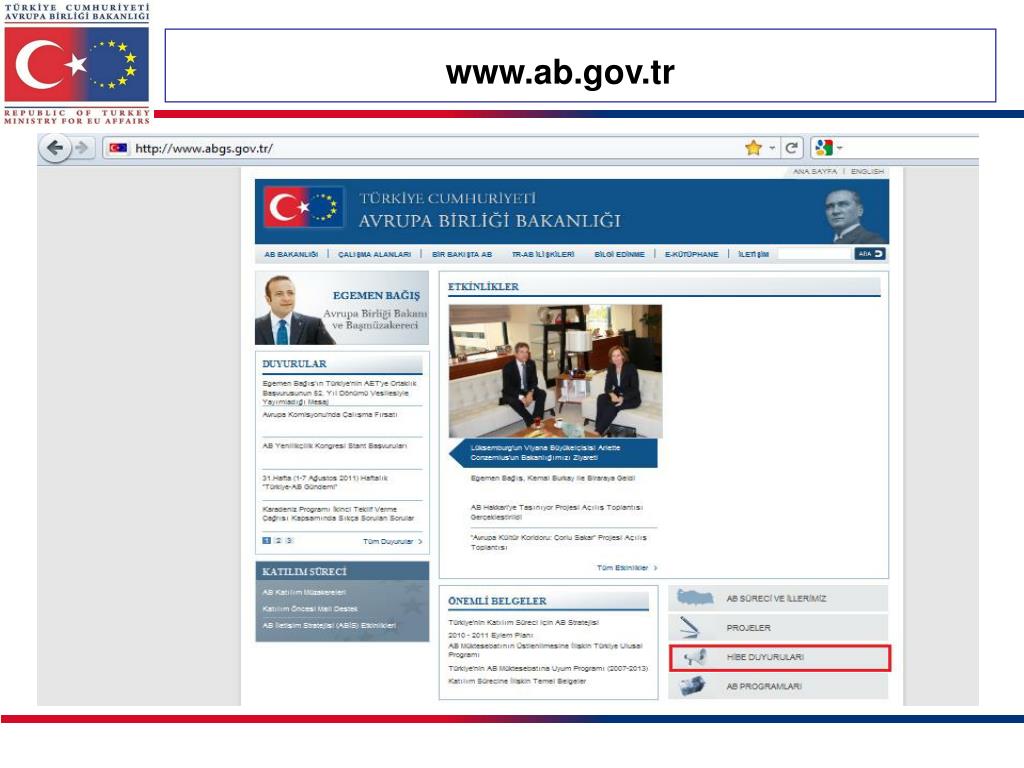Screen dimensions: 1024x768
Task: Open AB İletişim Stratejisi (ABİS) Etkinlikleri link
Action: (329, 626)
